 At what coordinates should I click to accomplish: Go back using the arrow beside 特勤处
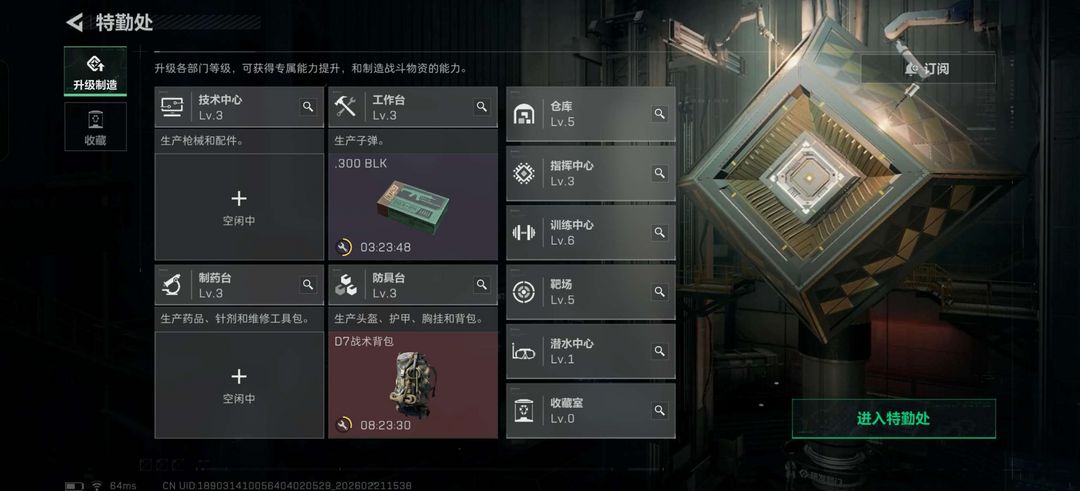click(x=74, y=22)
